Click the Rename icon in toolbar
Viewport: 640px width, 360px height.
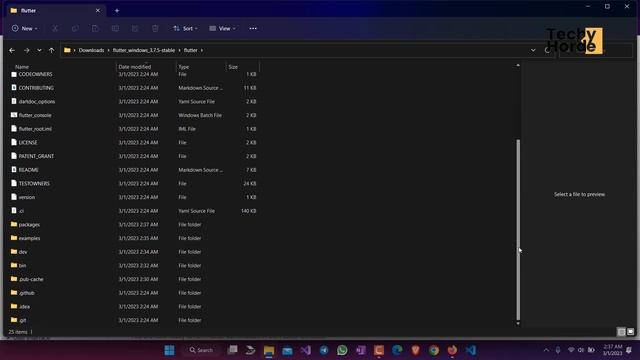coord(115,29)
